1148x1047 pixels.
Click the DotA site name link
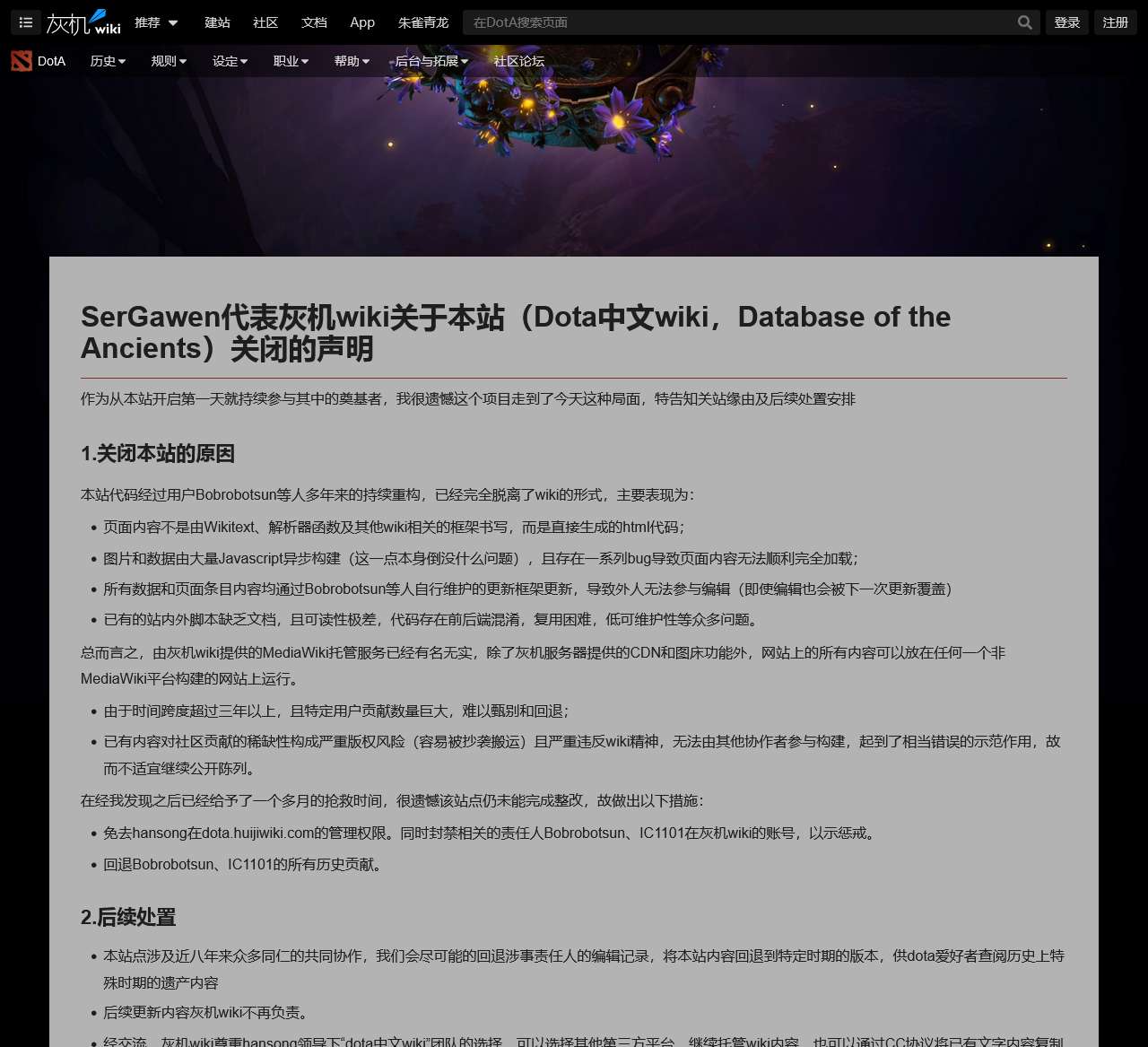tap(51, 61)
